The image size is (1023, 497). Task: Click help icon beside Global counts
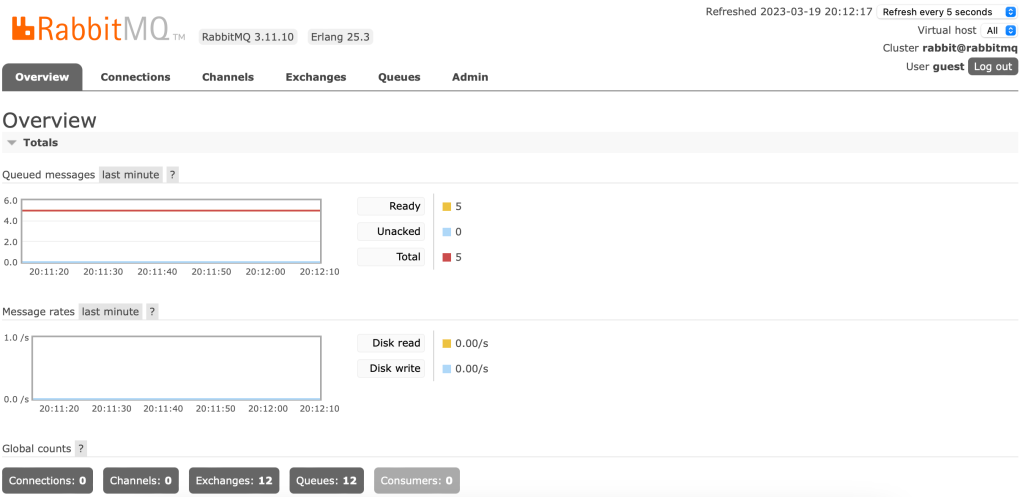point(81,448)
